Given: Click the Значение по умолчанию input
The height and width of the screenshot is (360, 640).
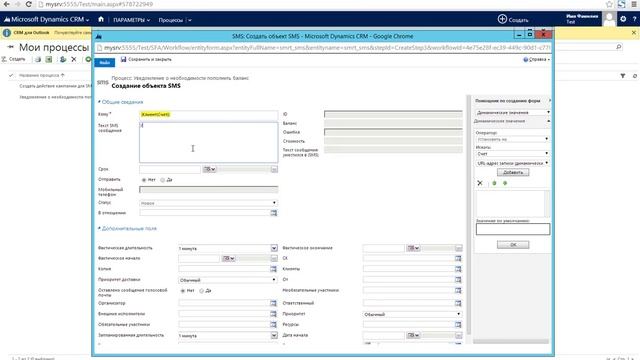Looking at the screenshot, I should tap(513, 229).
